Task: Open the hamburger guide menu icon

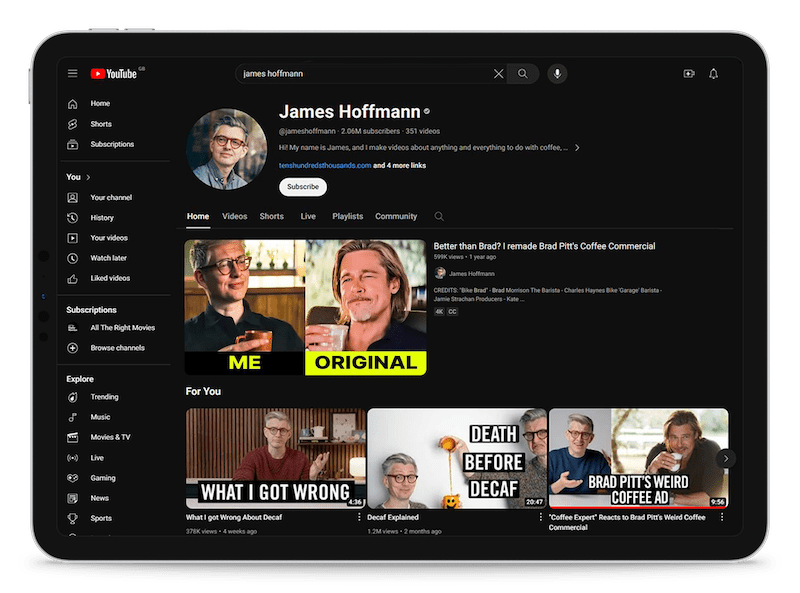Action: coord(71,72)
